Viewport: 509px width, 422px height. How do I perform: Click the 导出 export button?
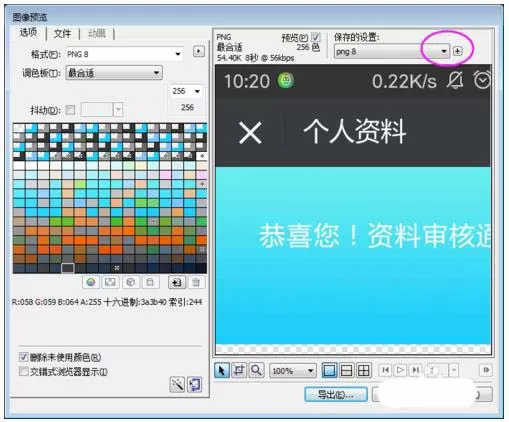click(336, 395)
